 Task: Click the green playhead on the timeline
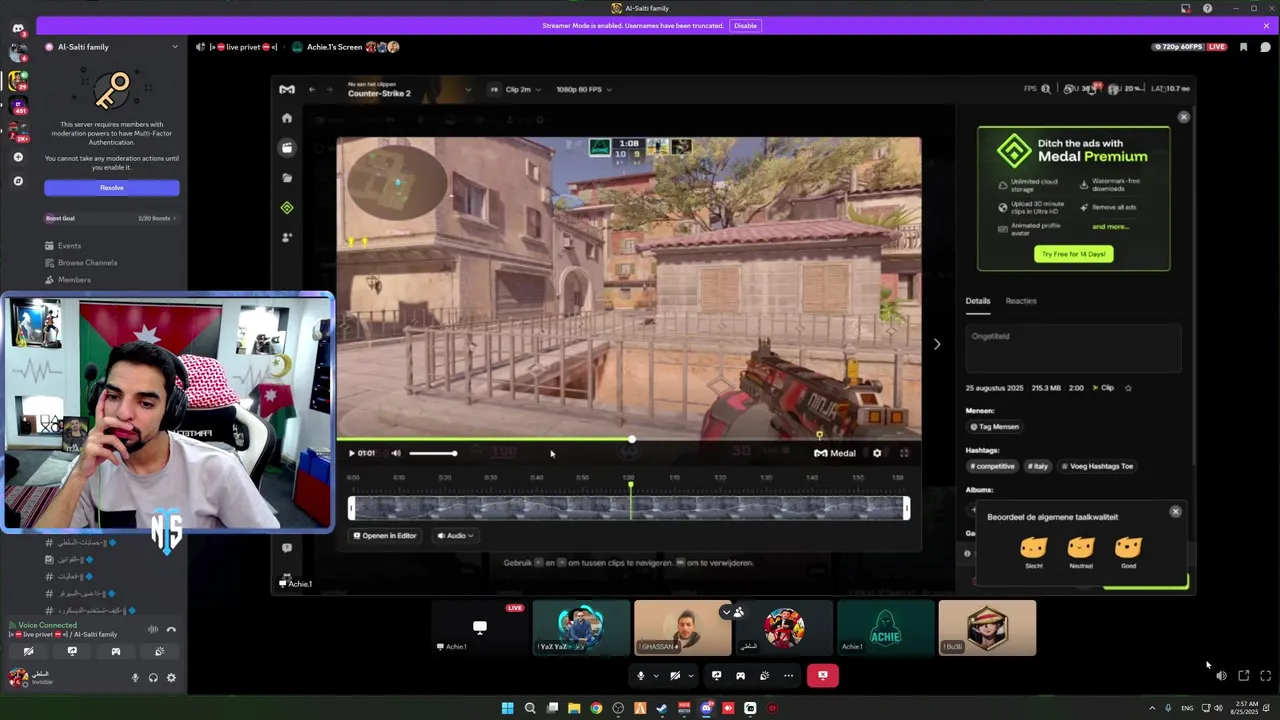tap(630, 486)
